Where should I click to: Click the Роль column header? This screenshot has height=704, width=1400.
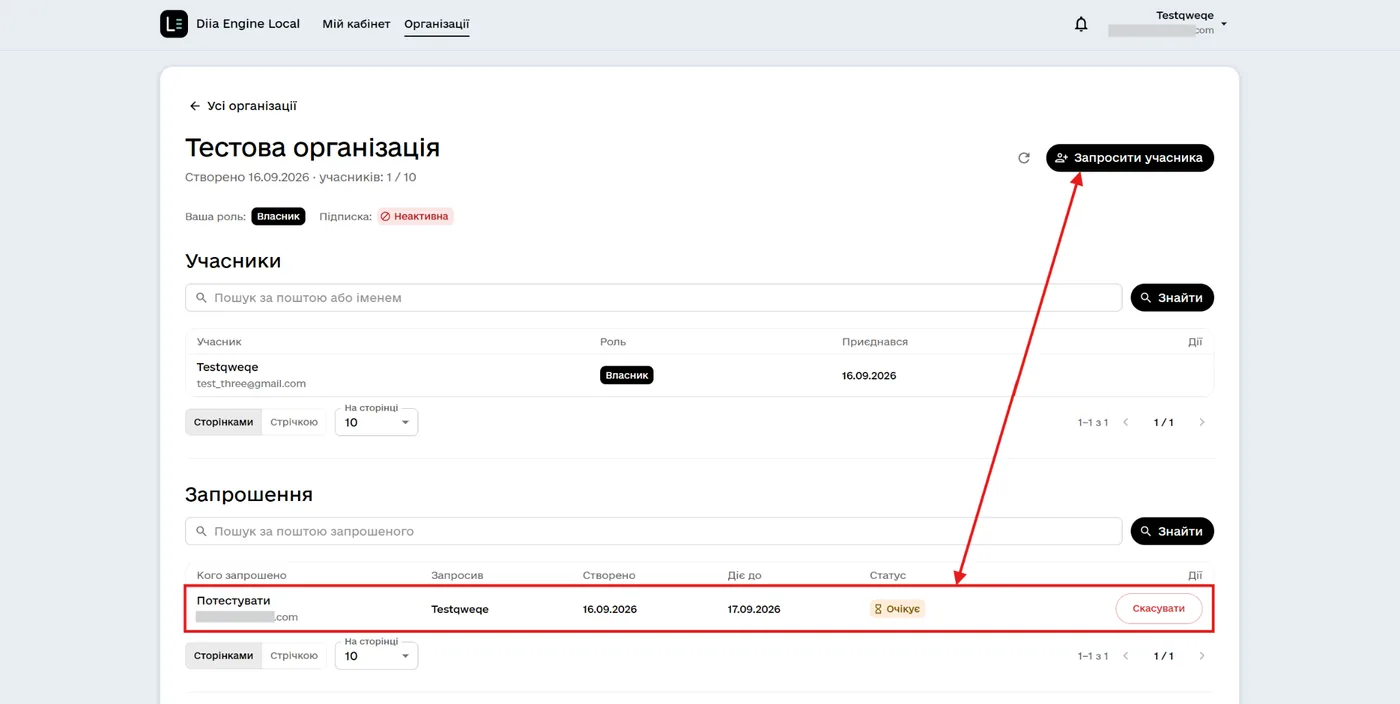point(613,342)
